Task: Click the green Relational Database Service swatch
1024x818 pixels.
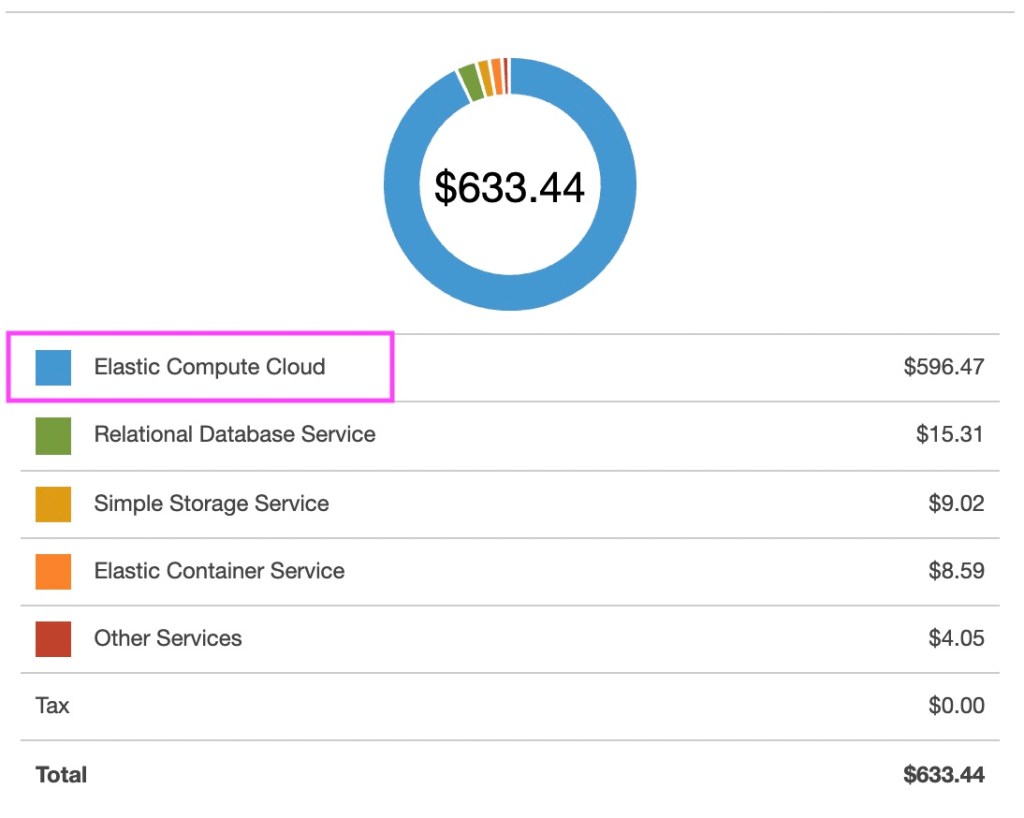Action: [53, 436]
